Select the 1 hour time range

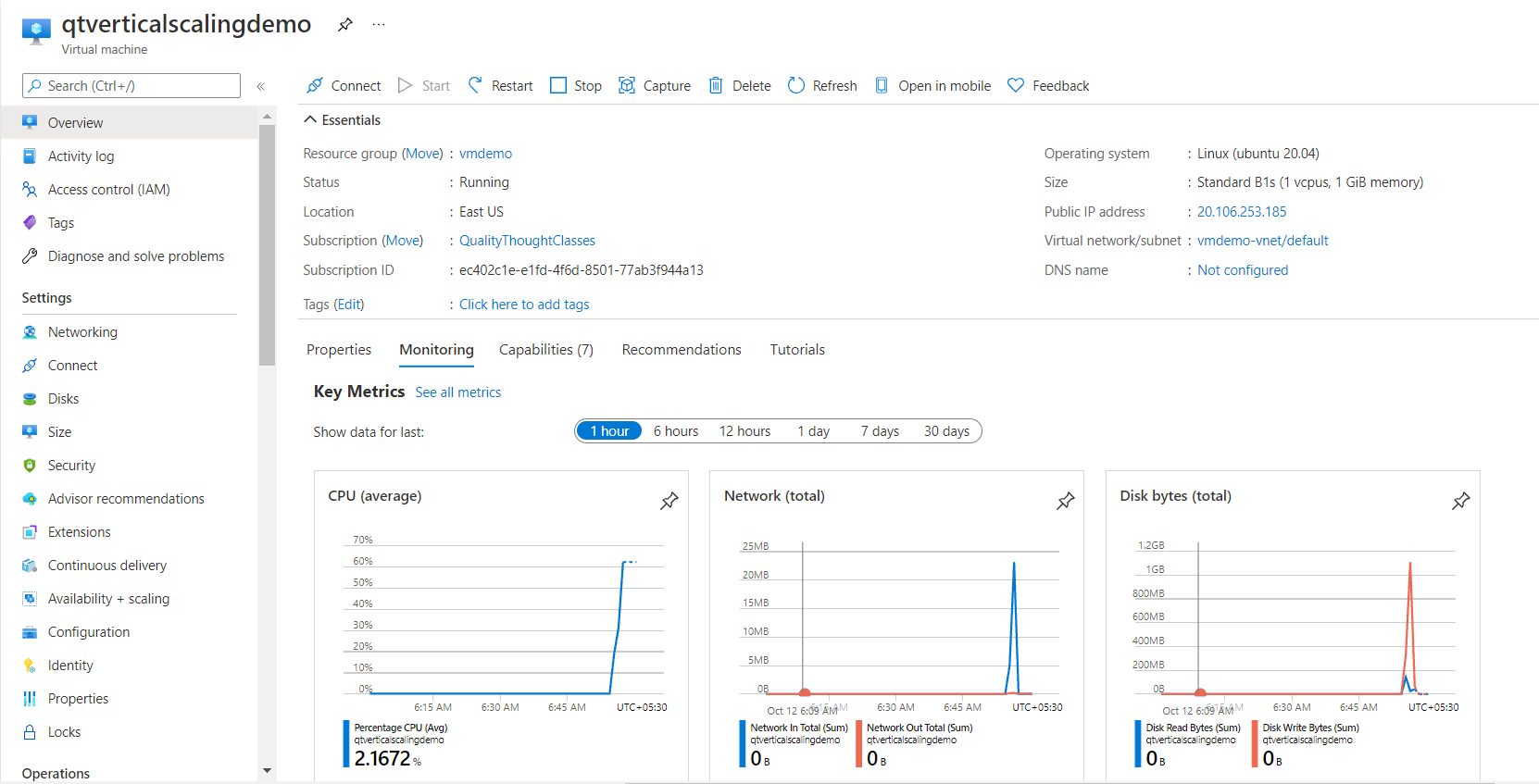pos(609,431)
